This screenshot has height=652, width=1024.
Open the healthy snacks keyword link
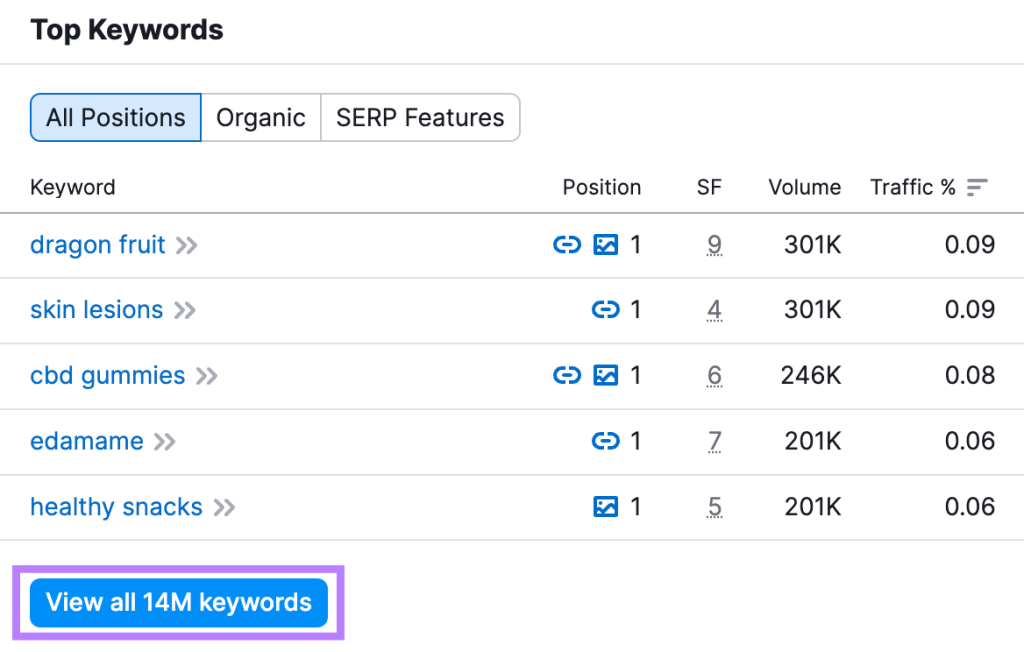tap(116, 507)
